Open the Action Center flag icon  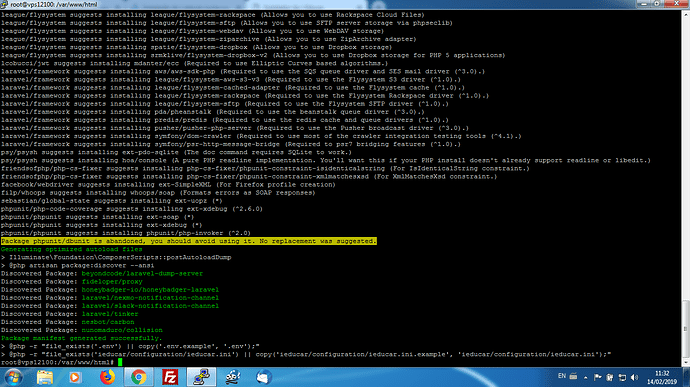tap(598, 377)
